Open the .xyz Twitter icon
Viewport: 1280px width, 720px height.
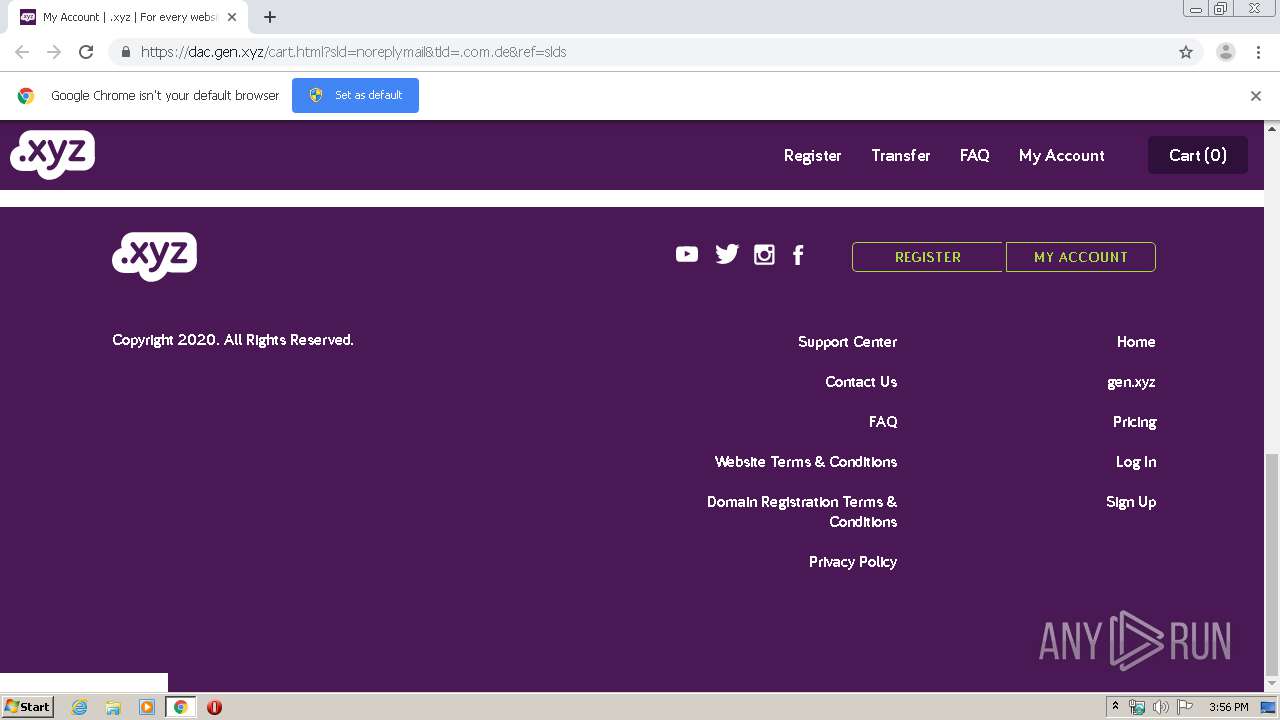[727, 255]
